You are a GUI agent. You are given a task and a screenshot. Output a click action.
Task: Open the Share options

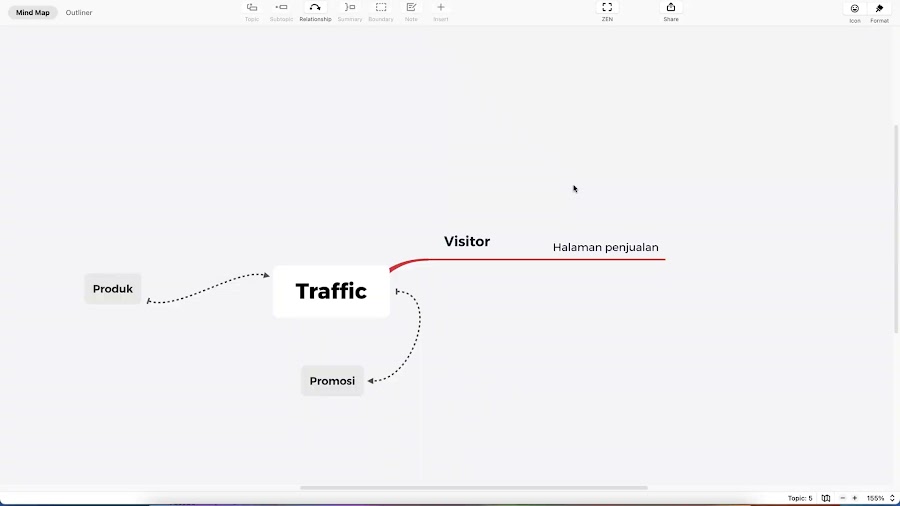(x=671, y=12)
